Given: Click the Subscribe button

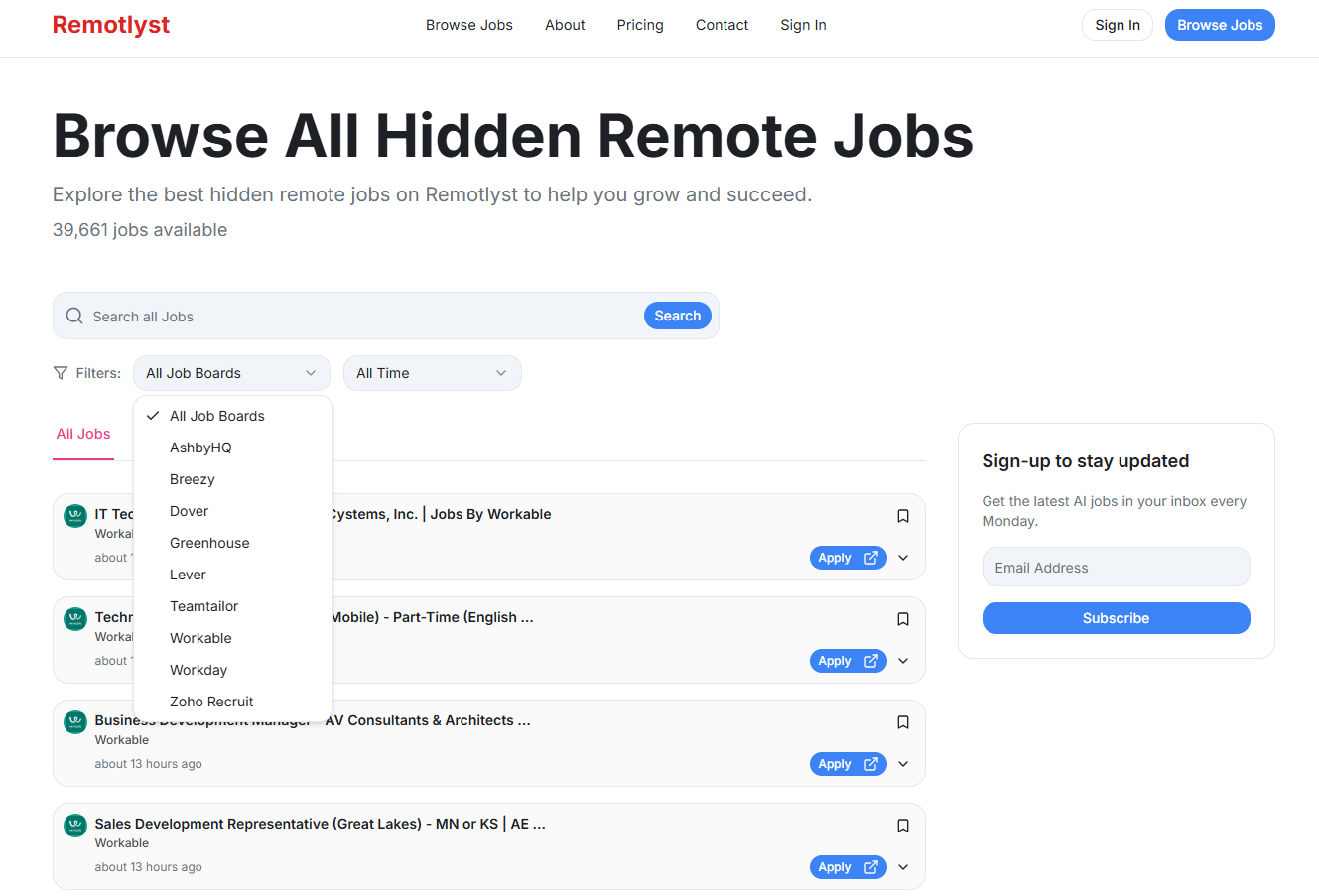Looking at the screenshot, I should click(x=1116, y=618).
